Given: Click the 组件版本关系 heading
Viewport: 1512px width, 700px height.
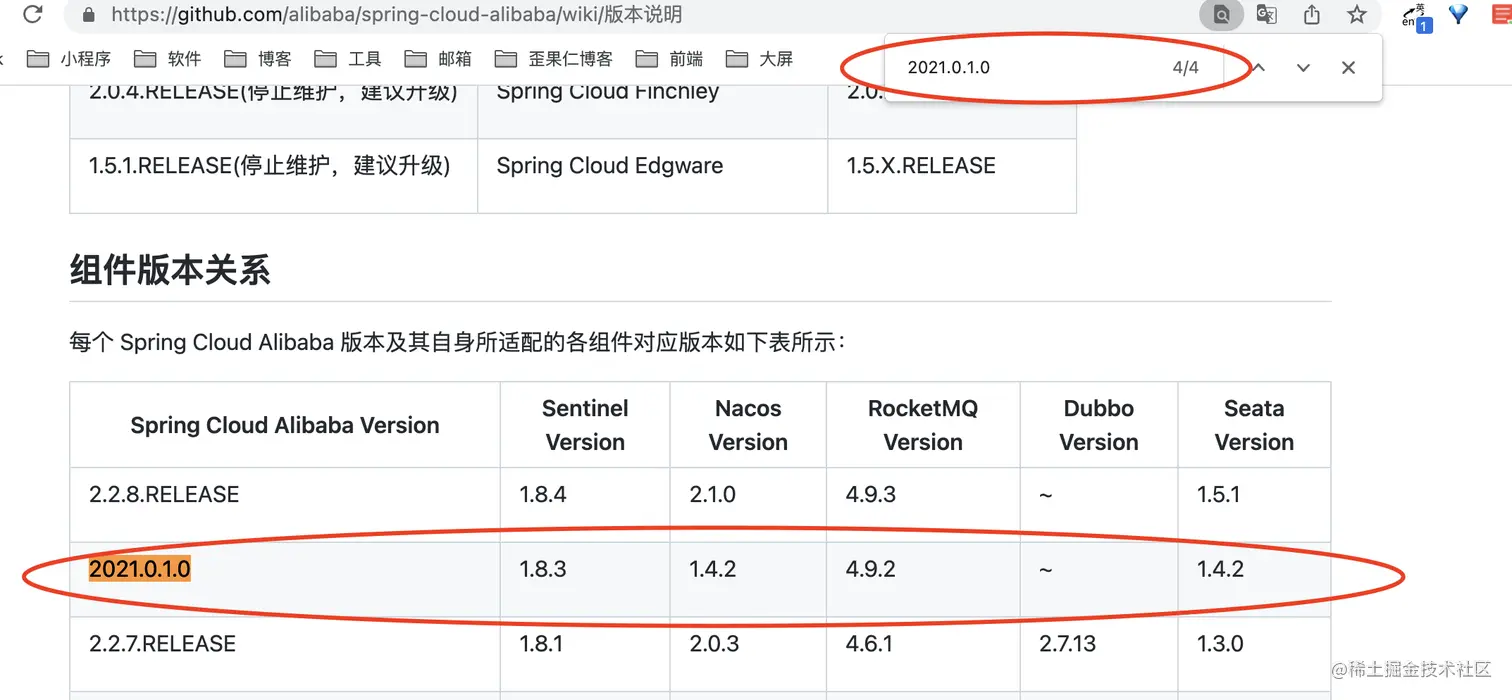Looking at the screenshot, I should (170, 270).
